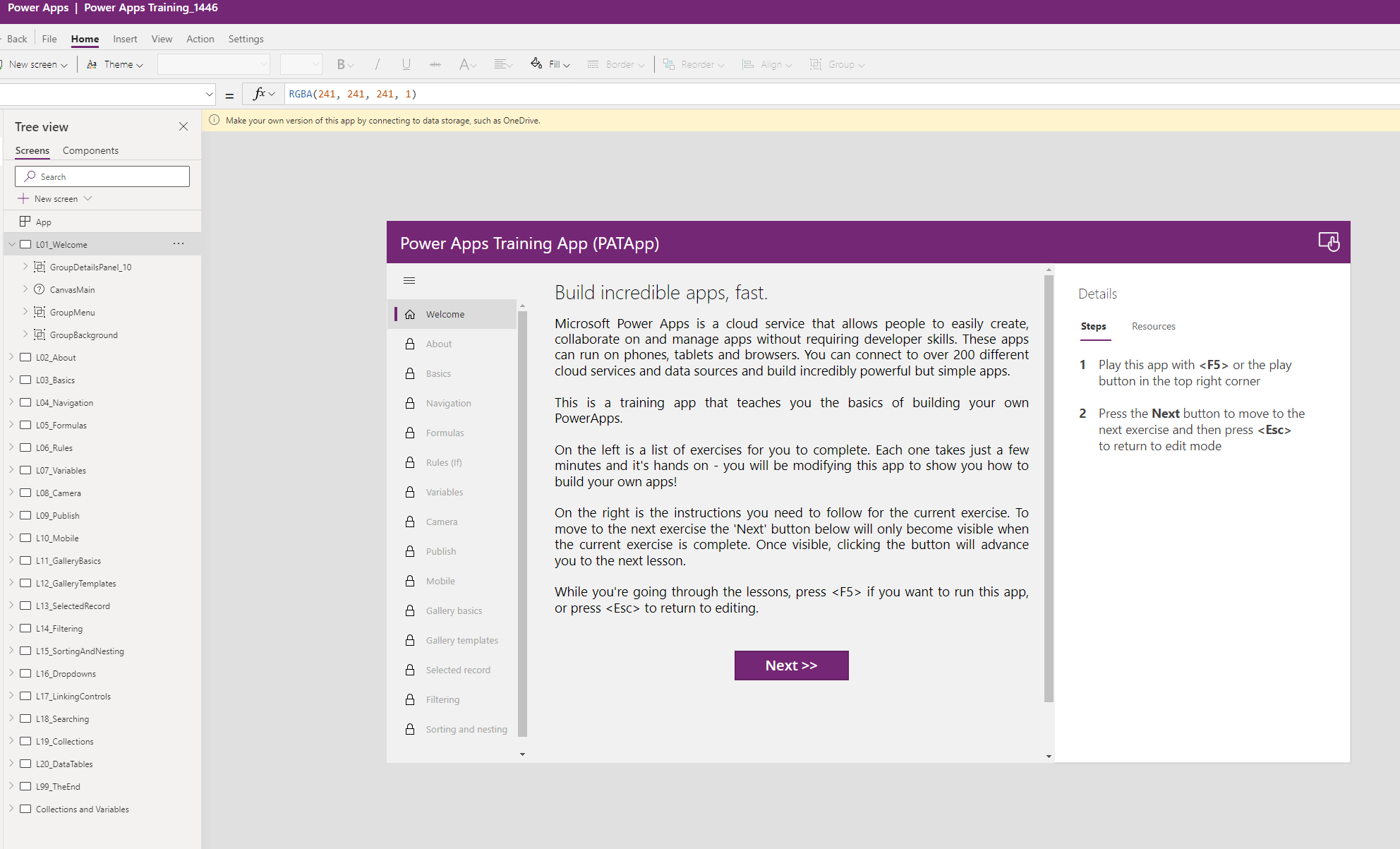Expand the GroupMenu node

[25, 311]
